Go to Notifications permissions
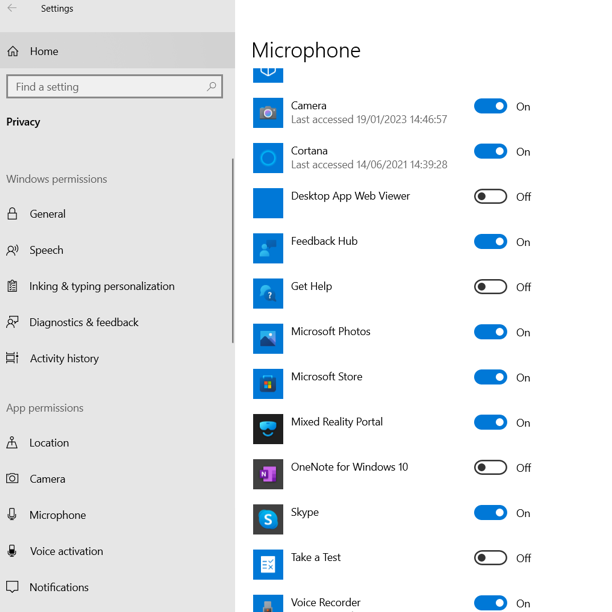Viewport: 612px width, 612px height. [117, 587]
